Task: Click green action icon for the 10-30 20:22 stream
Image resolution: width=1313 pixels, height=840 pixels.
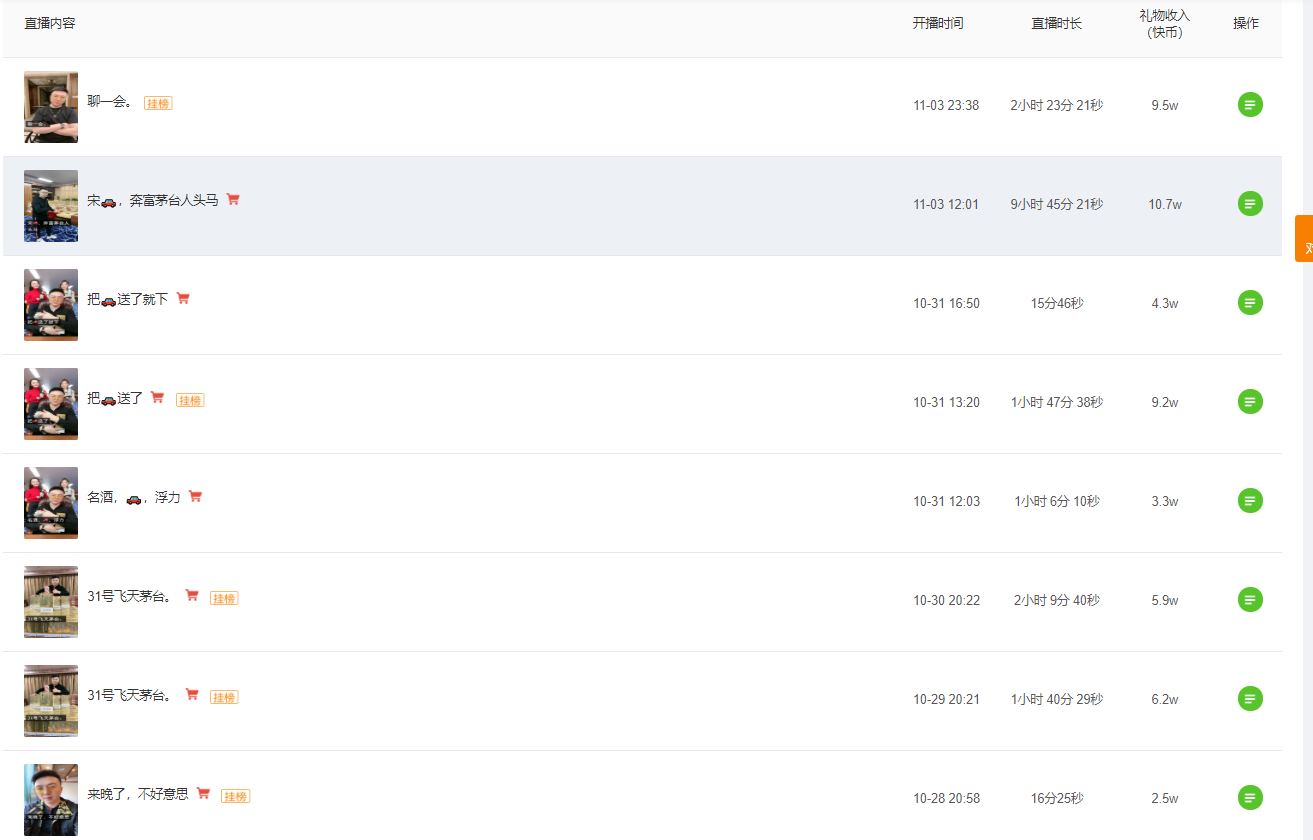Action: click(x=1250, y=600)
